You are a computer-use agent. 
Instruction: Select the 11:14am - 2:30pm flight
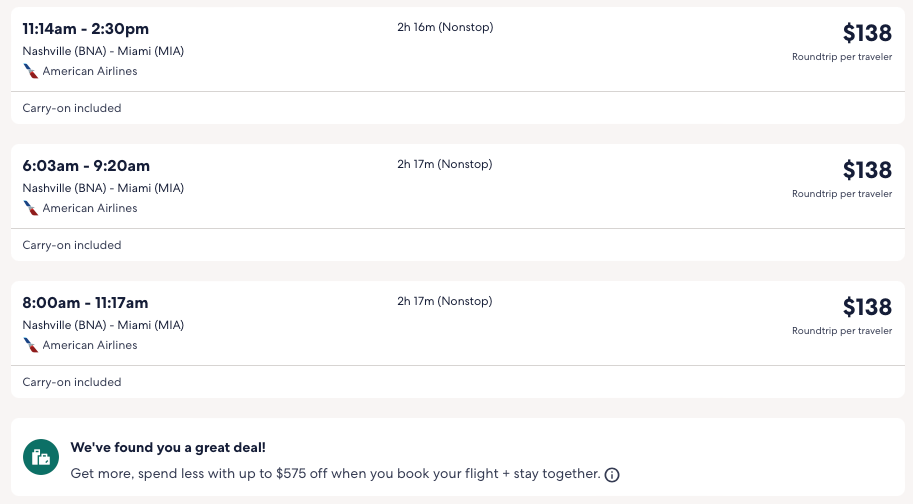pos(86,29)
